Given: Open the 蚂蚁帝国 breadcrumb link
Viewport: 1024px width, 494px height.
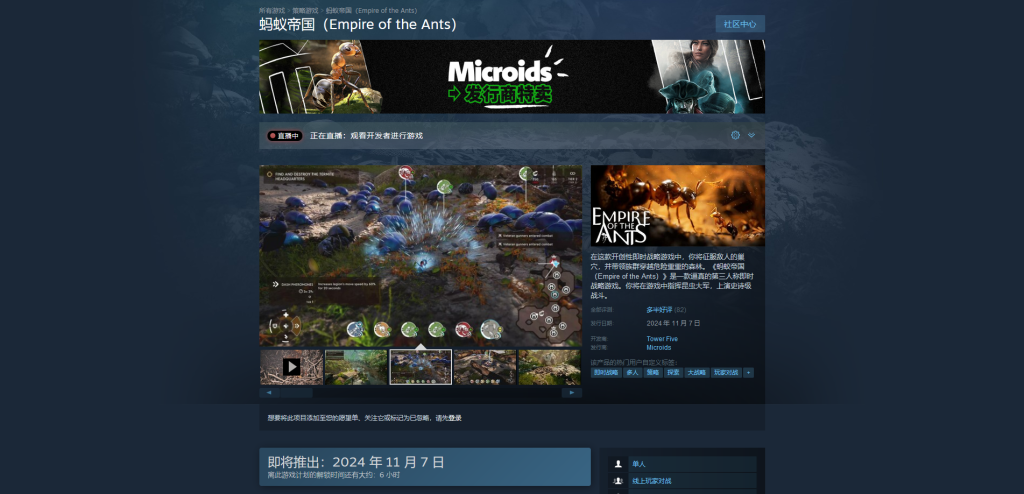Looking at the screenshot, I should [371, 10].
